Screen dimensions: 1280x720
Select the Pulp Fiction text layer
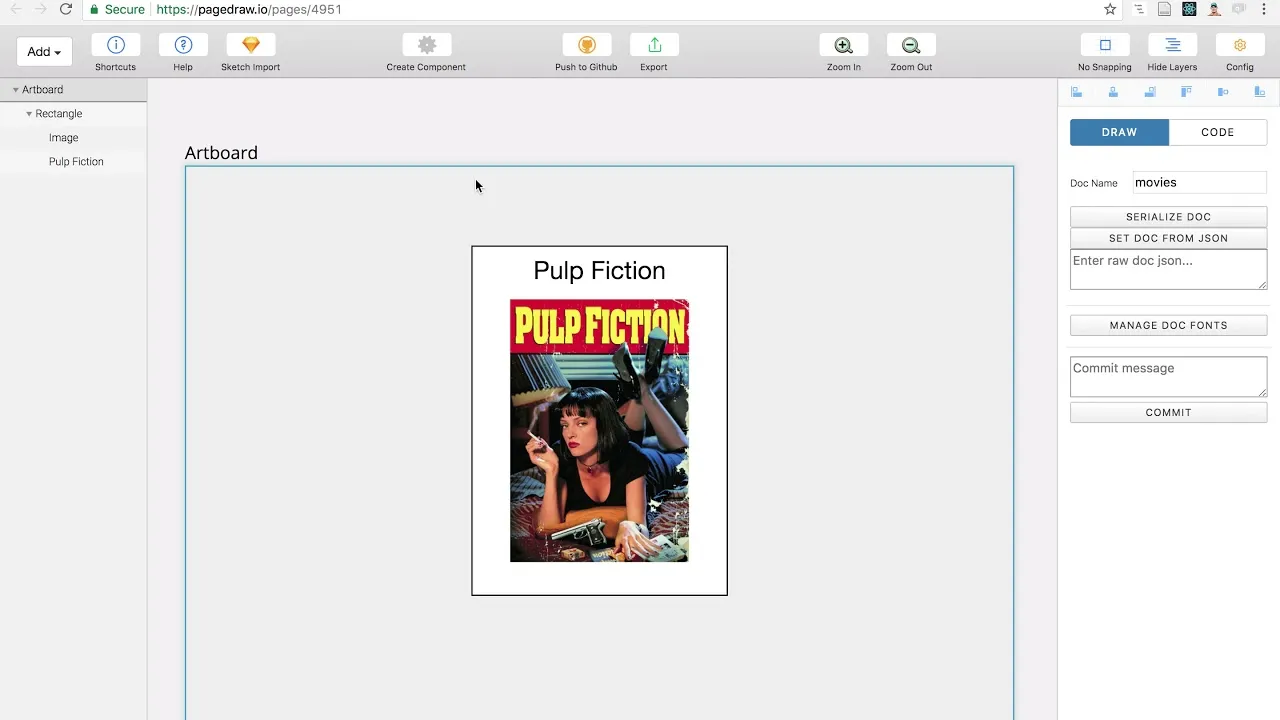(x=76, y=162)
